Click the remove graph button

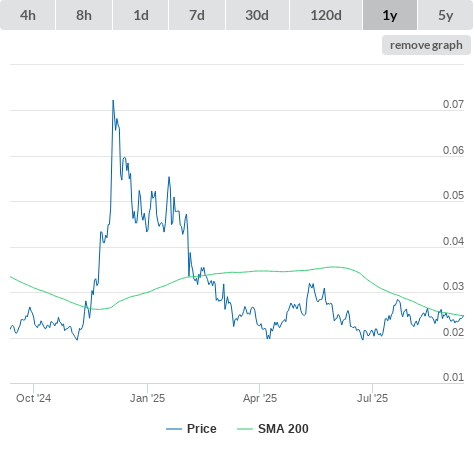(426, 45)
